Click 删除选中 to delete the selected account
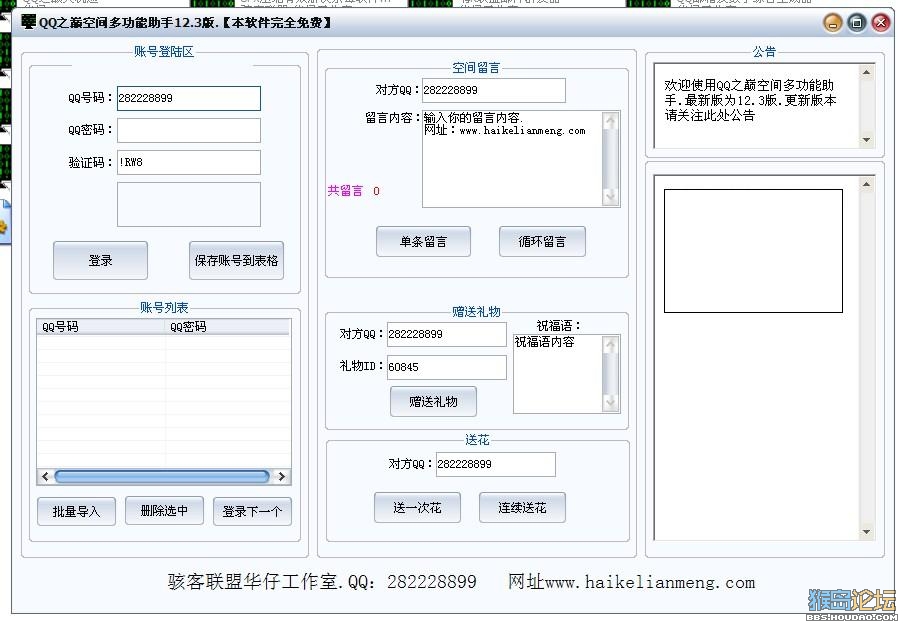 (164, 511)
